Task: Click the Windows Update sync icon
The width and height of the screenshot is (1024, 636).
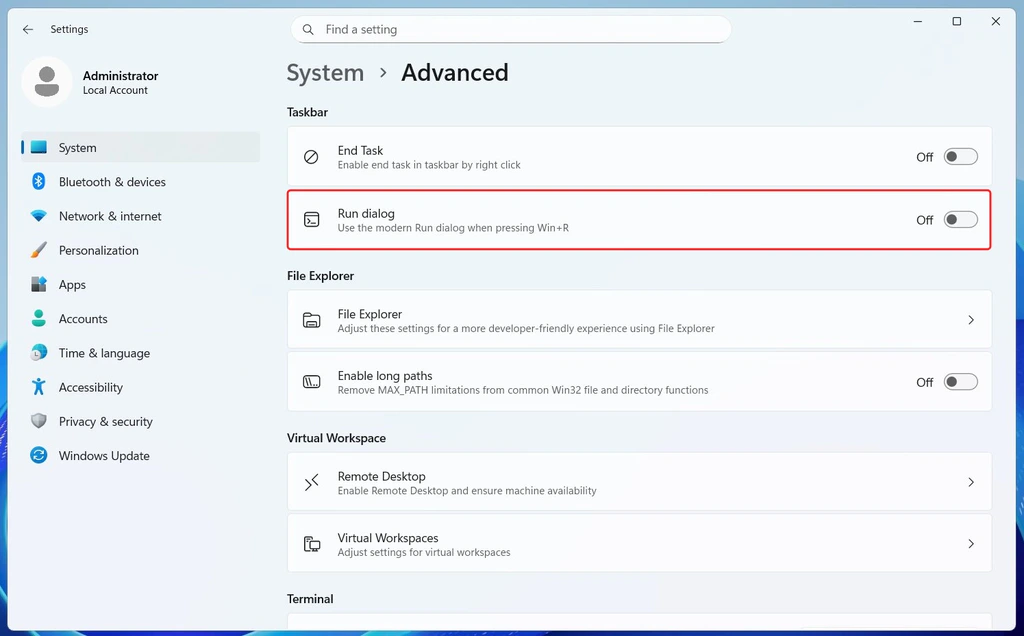Action: click(39, 455)
